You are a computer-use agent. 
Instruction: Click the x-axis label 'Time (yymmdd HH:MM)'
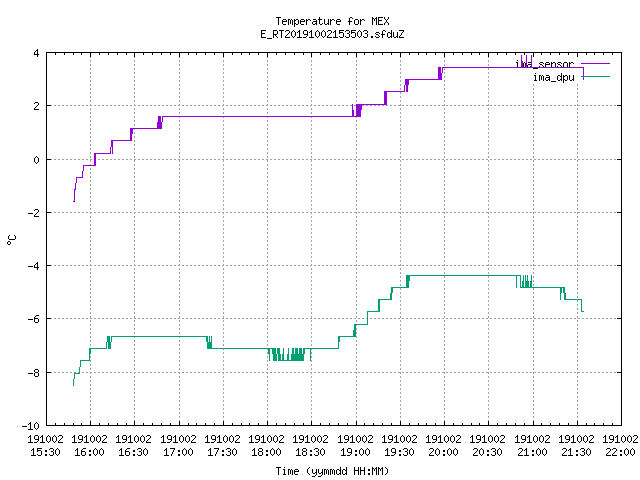tap(332, 471)
